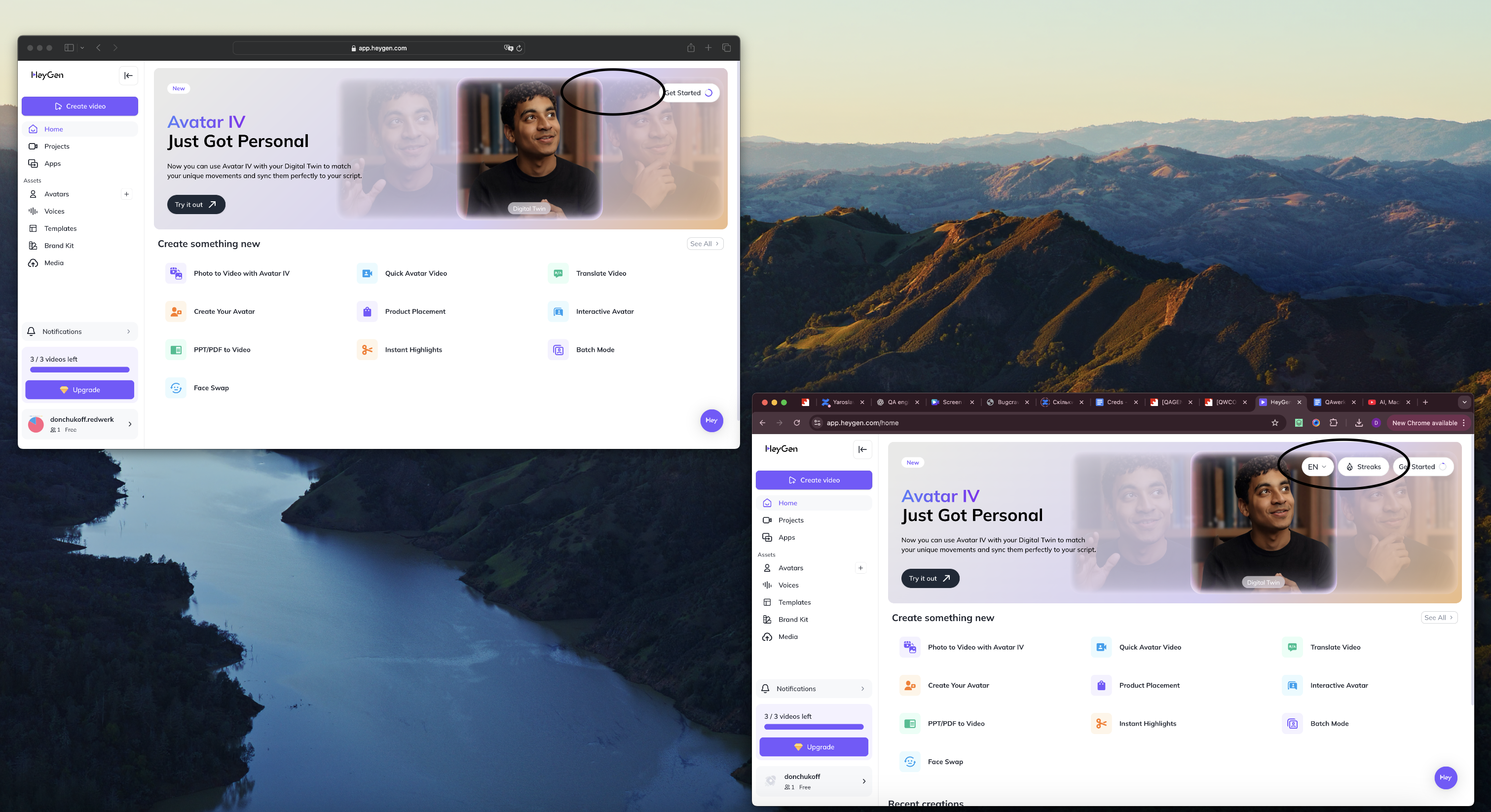Click the Product Placement bag icon in Chrome window
Screen dimensions: 1491x812
[x=1101, y=685]
